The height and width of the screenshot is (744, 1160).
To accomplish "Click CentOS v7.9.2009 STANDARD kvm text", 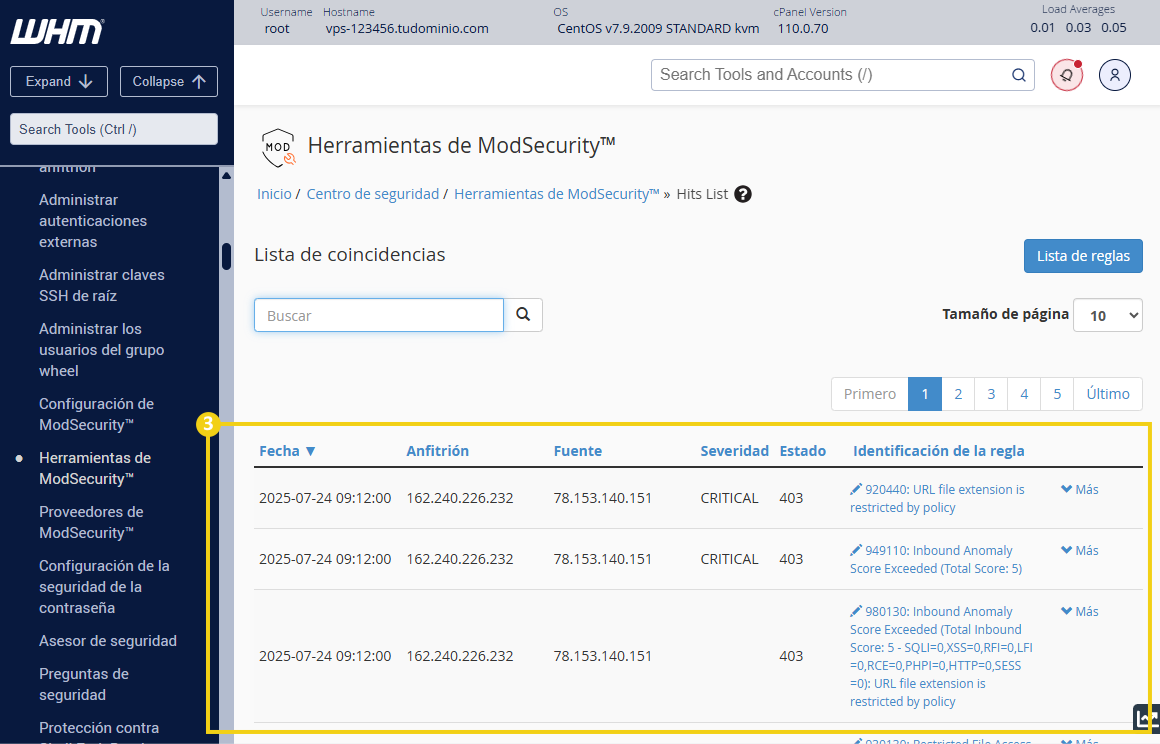I will coord(658,29).
